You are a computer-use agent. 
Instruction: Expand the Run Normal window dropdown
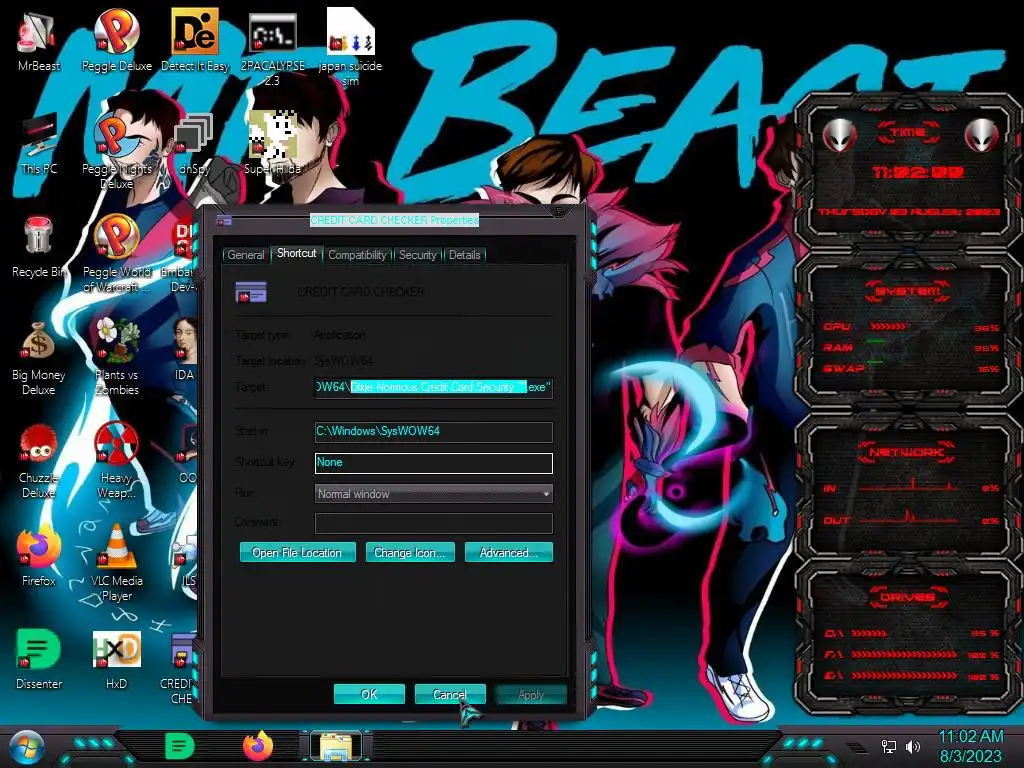click(434, 494)
